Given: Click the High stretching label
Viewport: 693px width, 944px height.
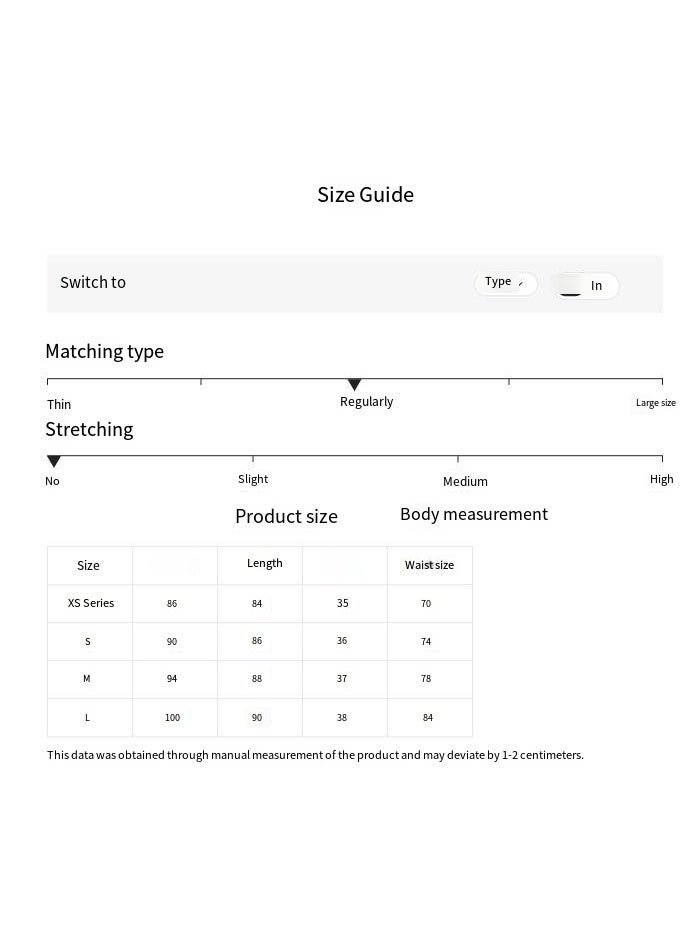Looking at the screenshot, I should pos(661,479).
